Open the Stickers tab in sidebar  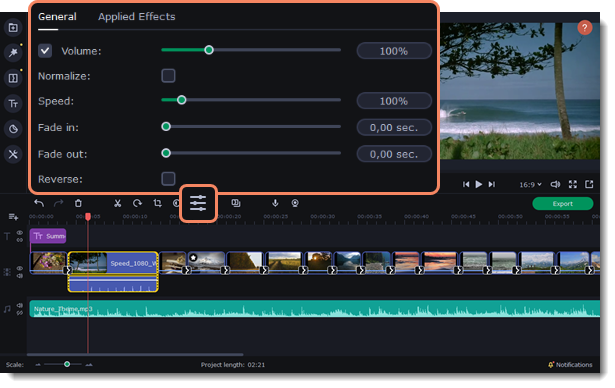(13, 129)
